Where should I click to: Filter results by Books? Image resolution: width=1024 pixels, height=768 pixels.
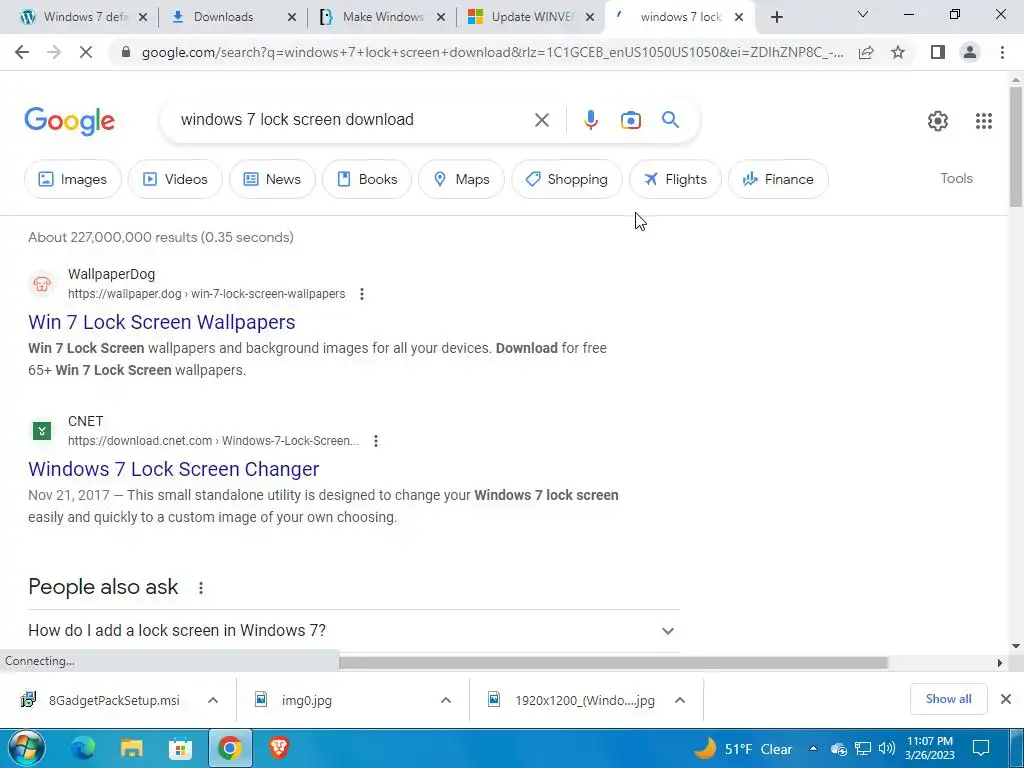[x=367, y=179]
